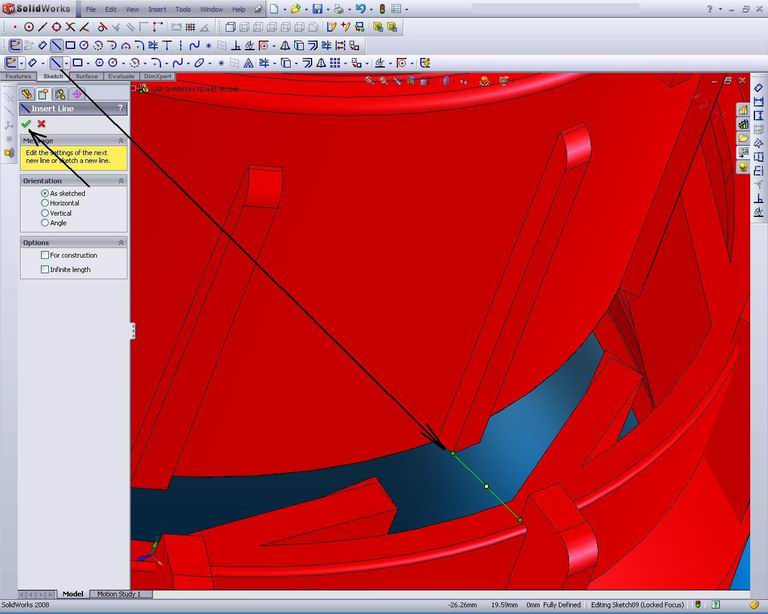Click the FeatureManager design tree tab icon
Screen dimensions: 768x614
click(x=26, y=94)
